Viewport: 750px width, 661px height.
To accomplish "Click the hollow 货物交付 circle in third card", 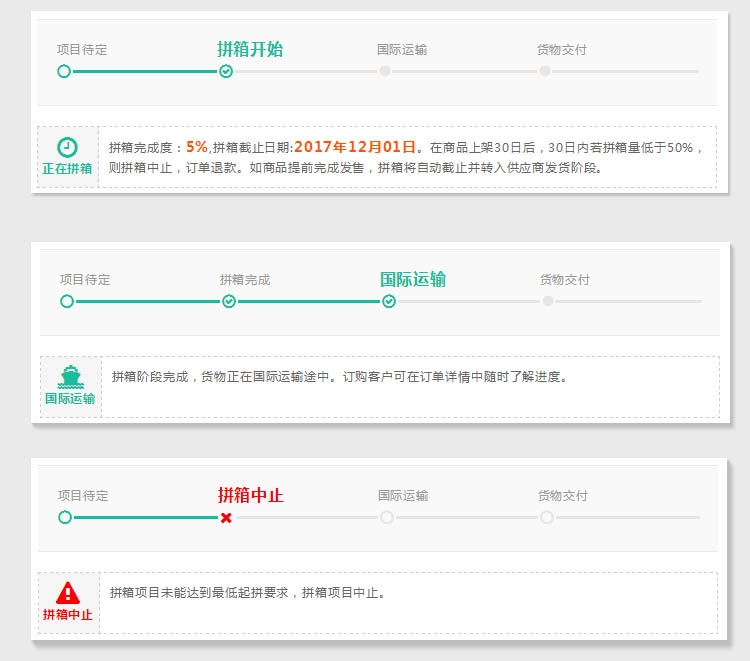I will click(547, 518).
